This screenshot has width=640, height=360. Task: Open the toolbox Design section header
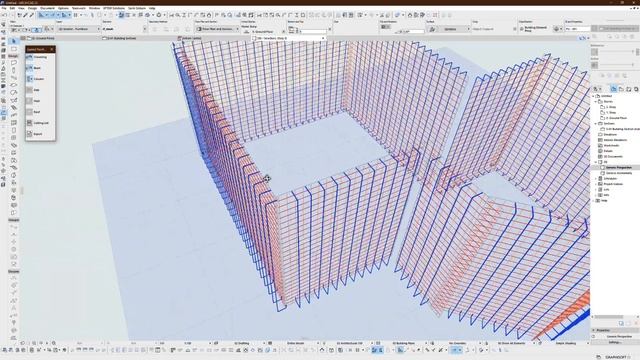14,56
